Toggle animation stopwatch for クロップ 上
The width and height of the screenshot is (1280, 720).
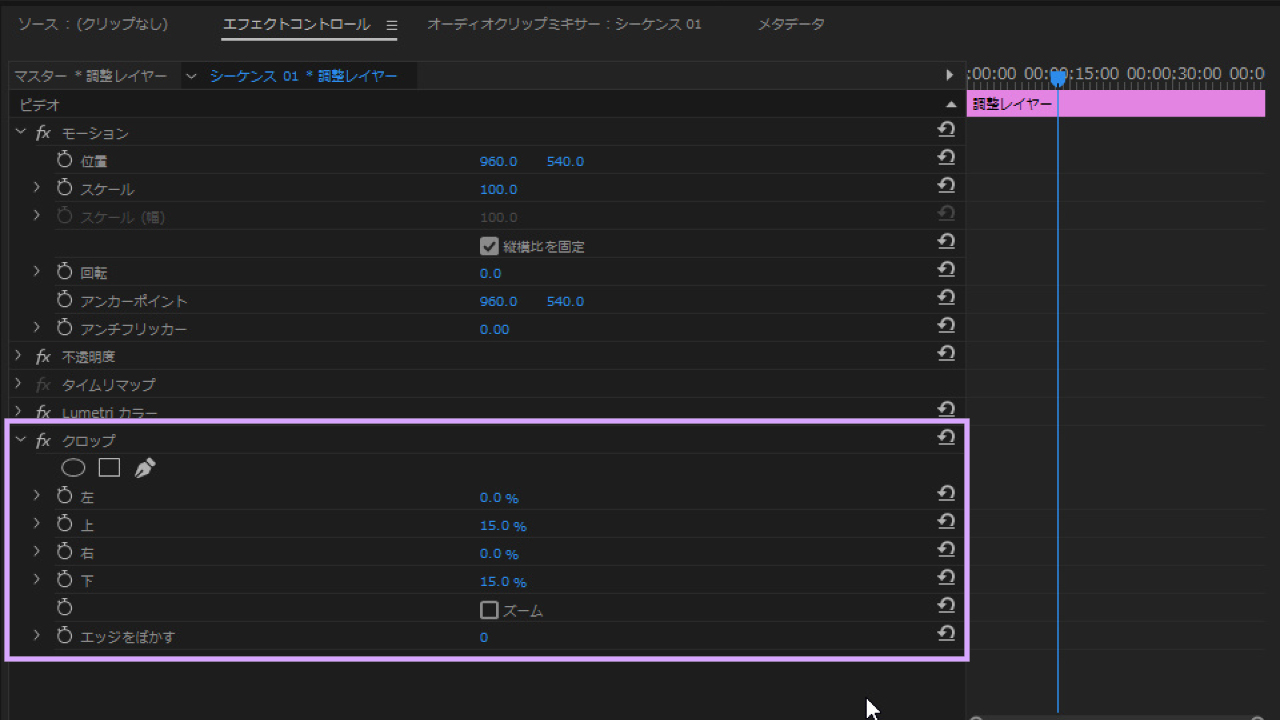click(65, 524)
